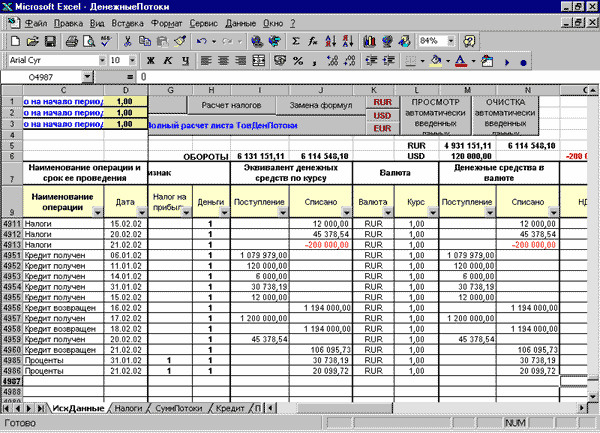
Task: Open filter dropdown for Наименование операции
Action: coord(98,212)
